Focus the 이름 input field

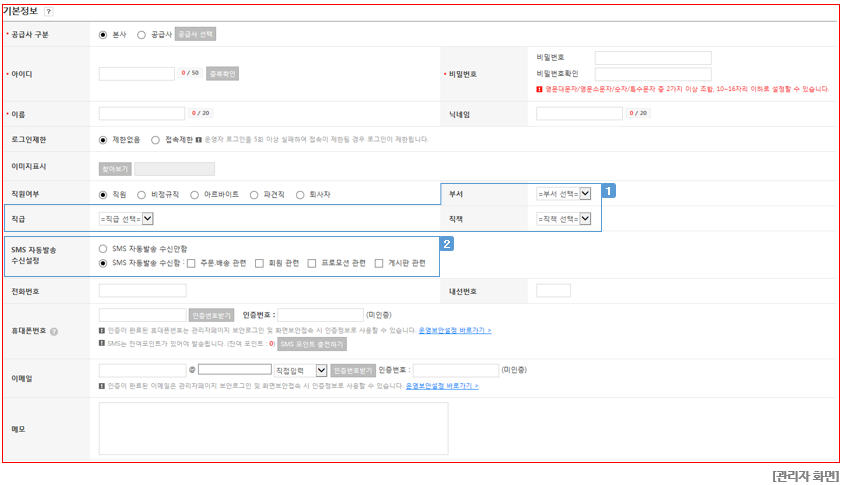142,114
